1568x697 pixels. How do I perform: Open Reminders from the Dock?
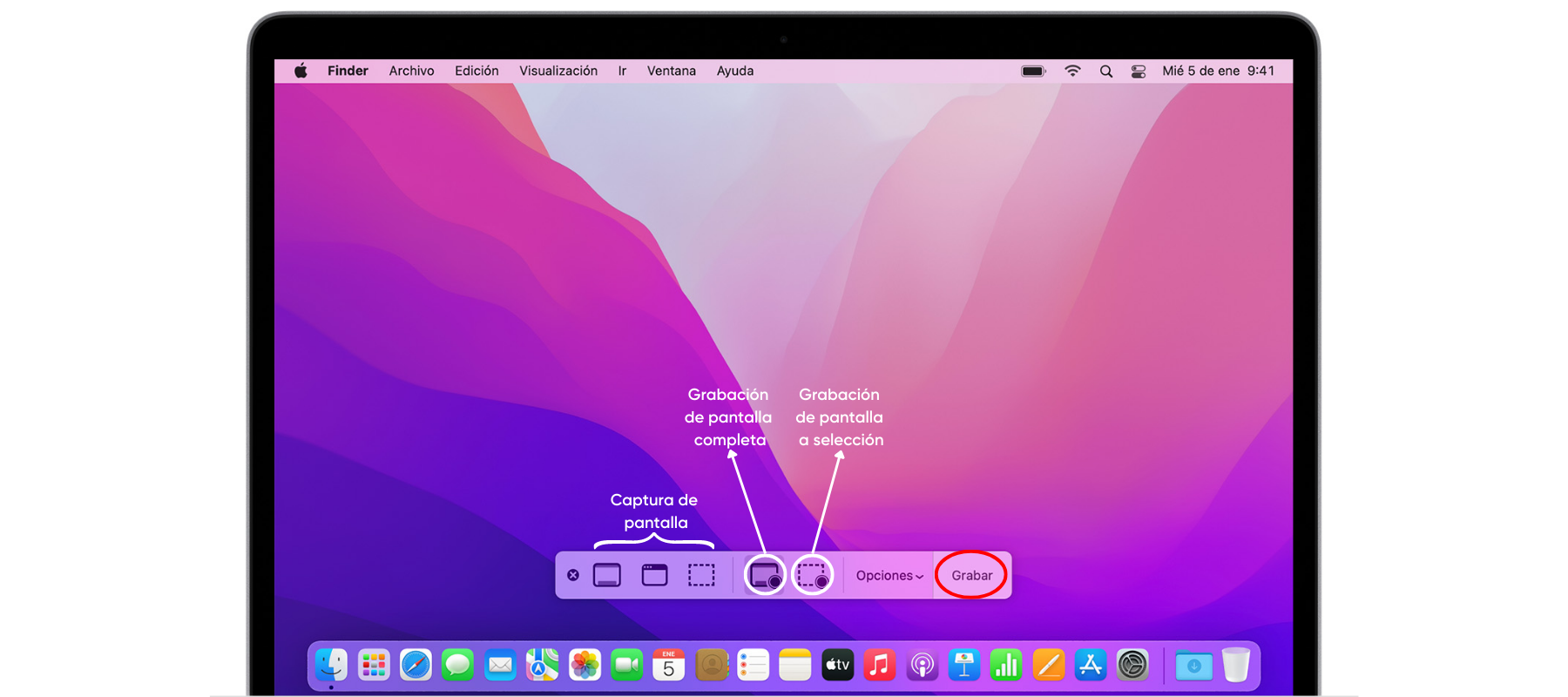click(754, 667)
